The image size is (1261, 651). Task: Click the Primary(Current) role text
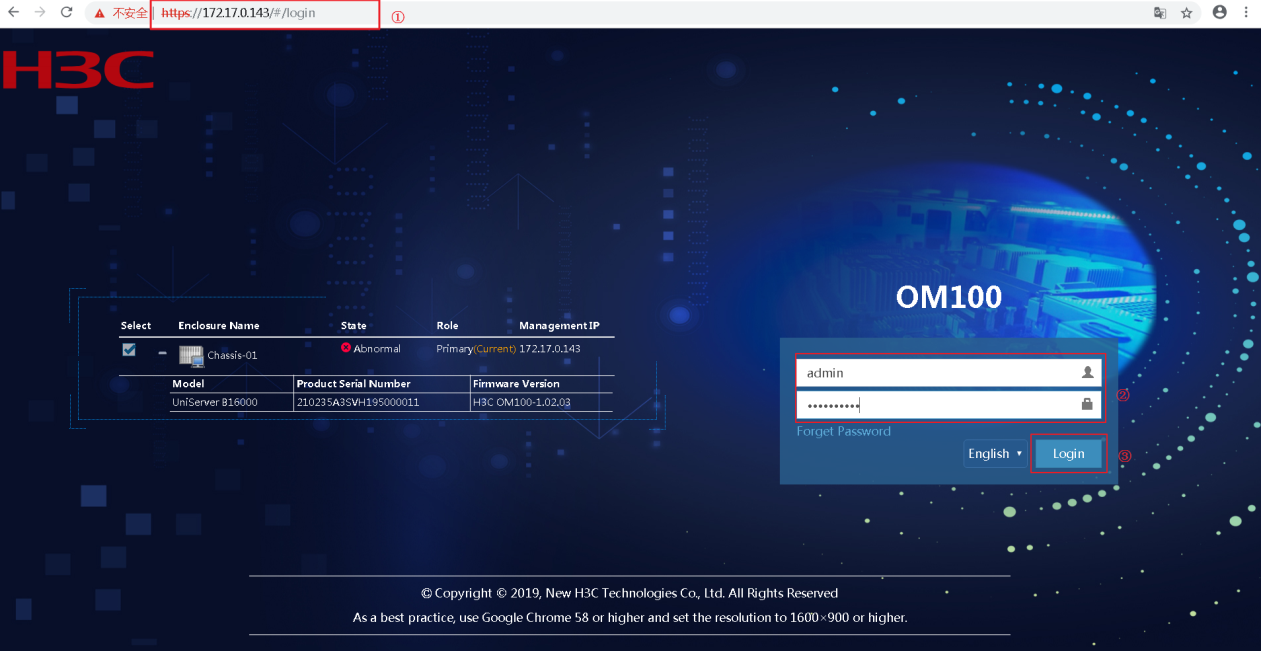tap(476, 349)
